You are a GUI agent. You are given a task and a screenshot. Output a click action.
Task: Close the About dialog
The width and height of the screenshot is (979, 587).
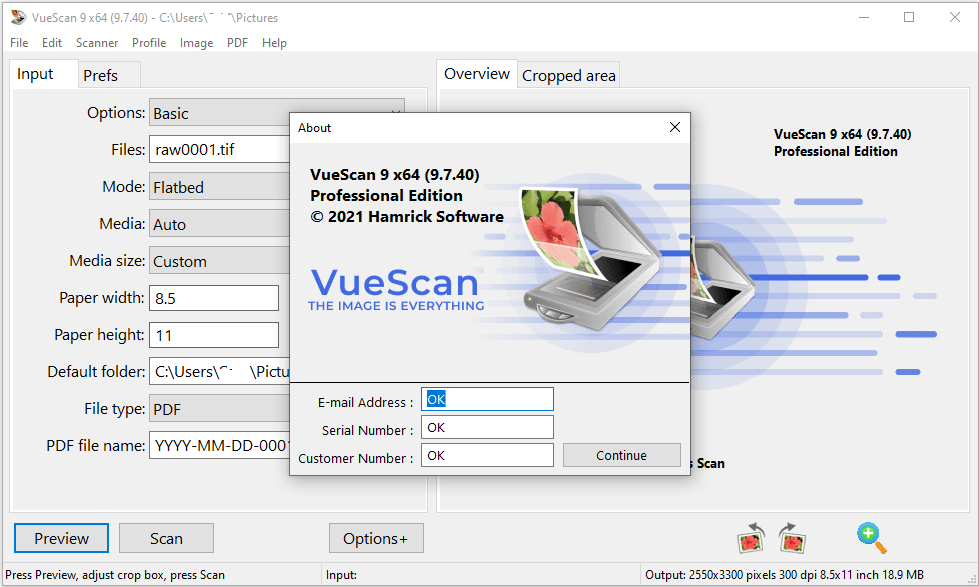pos(674,127)
